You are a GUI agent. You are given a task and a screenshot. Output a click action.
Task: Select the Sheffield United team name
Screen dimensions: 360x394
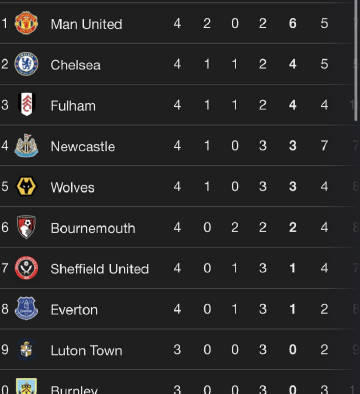tap(100, 269)
